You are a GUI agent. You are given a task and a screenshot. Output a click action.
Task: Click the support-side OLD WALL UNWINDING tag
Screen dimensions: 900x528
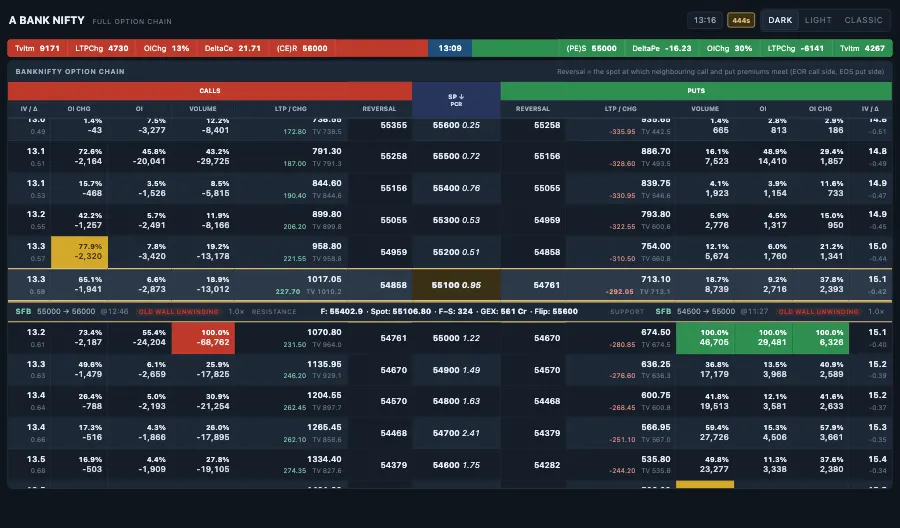click(818, 312)
